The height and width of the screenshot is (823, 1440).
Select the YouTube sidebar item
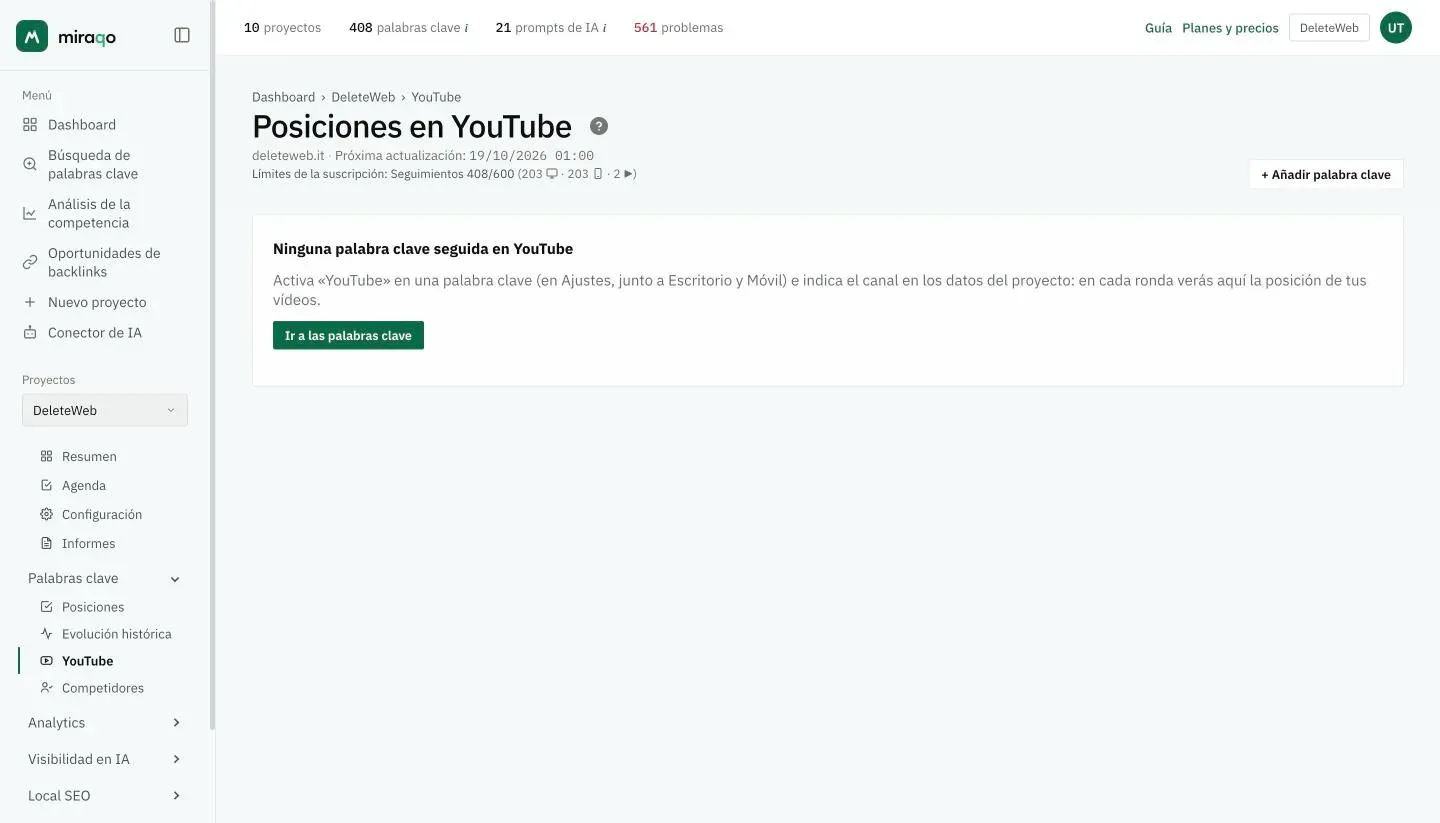point(87,661)
